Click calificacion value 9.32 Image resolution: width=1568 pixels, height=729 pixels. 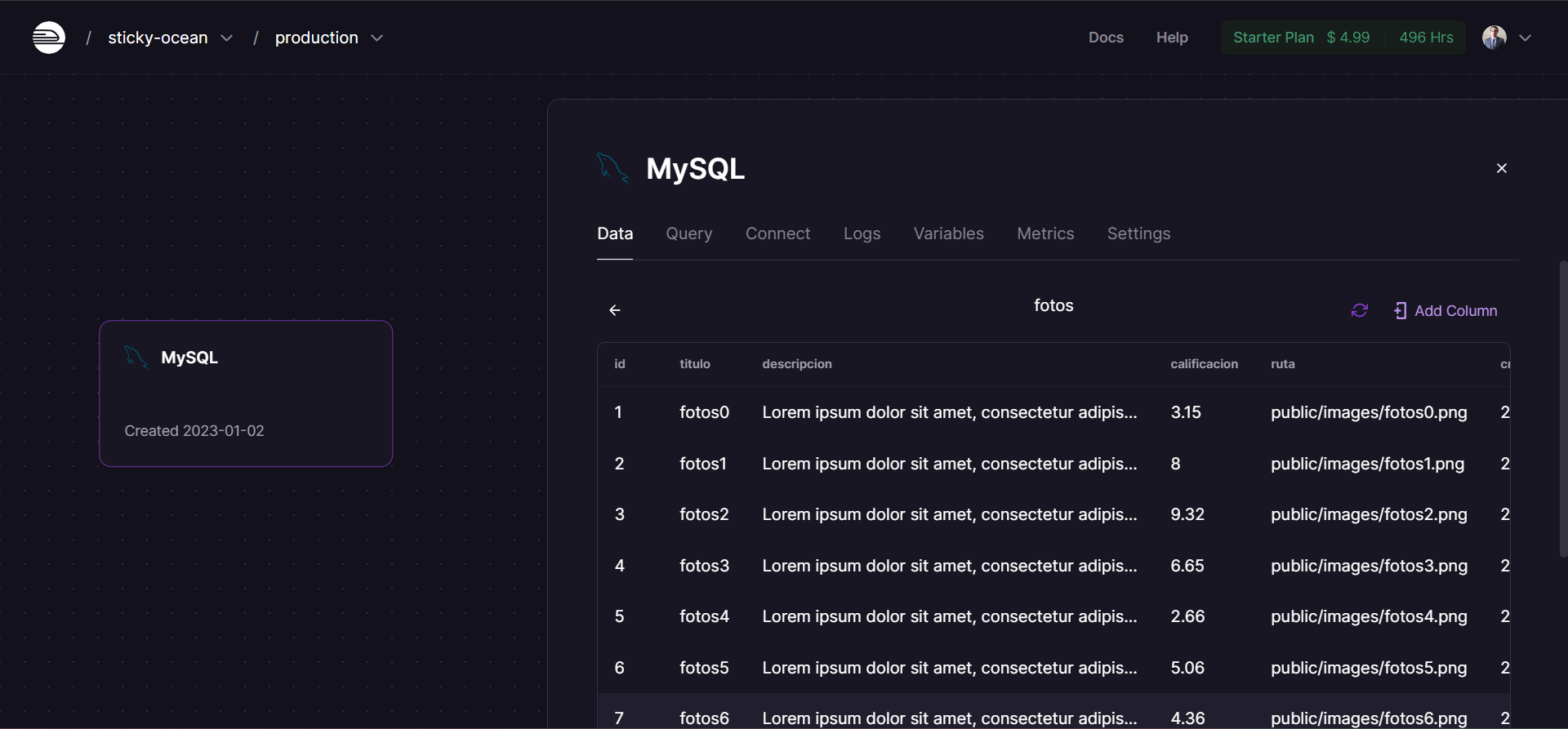click(x=1187, y=514)
